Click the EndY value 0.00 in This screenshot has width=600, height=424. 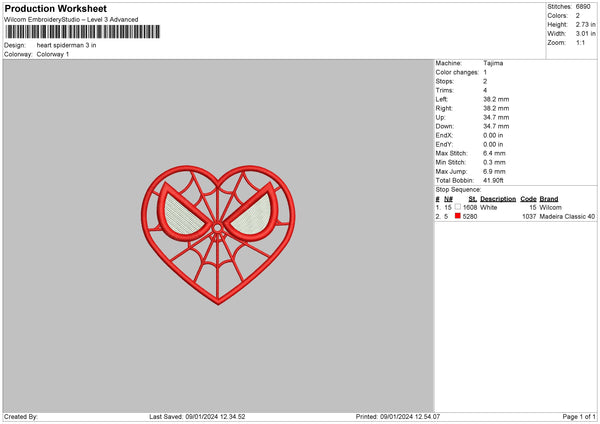(x=493, y=144)
